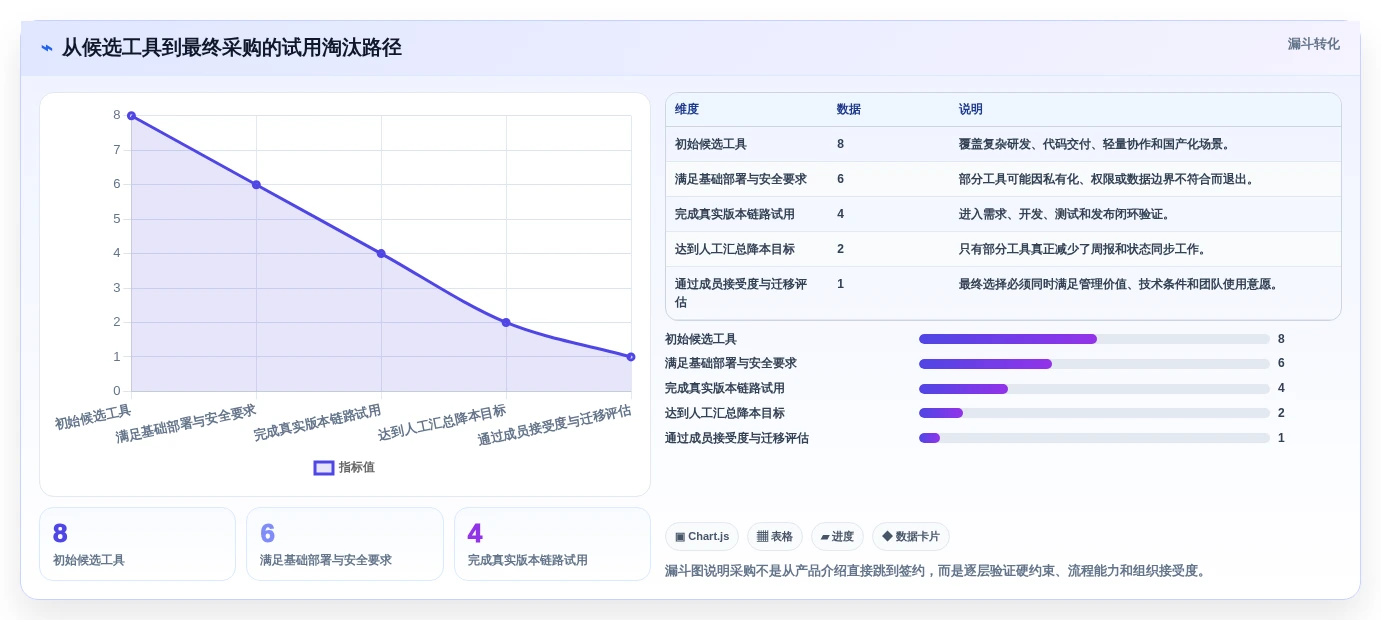Select chart data point at value 6

click(256, 185)
